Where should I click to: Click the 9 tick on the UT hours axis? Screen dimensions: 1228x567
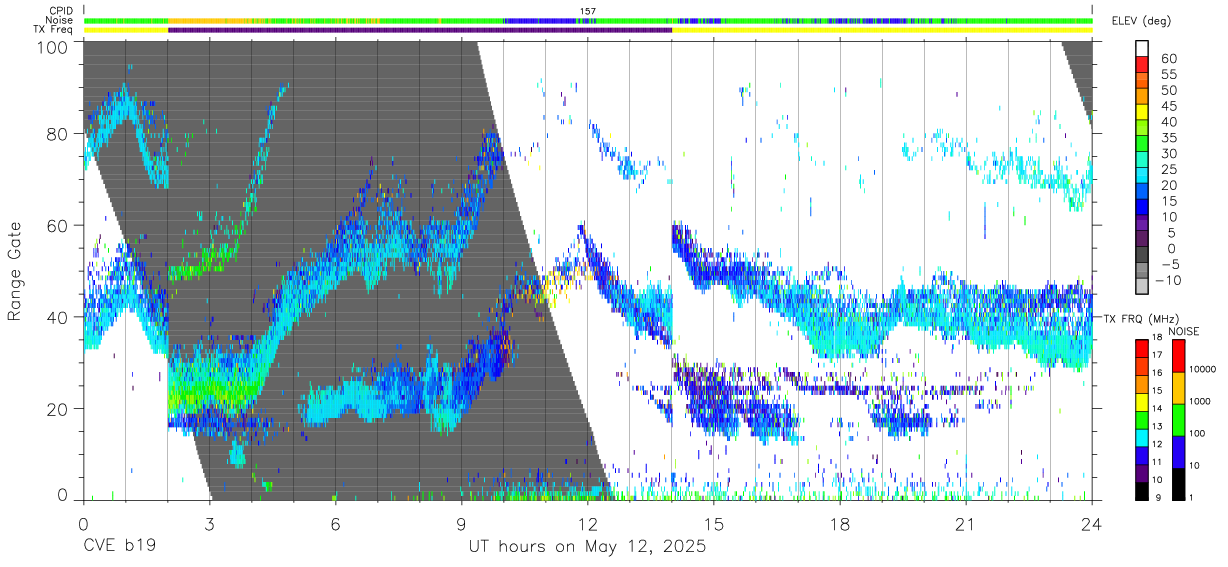(461, 524)
